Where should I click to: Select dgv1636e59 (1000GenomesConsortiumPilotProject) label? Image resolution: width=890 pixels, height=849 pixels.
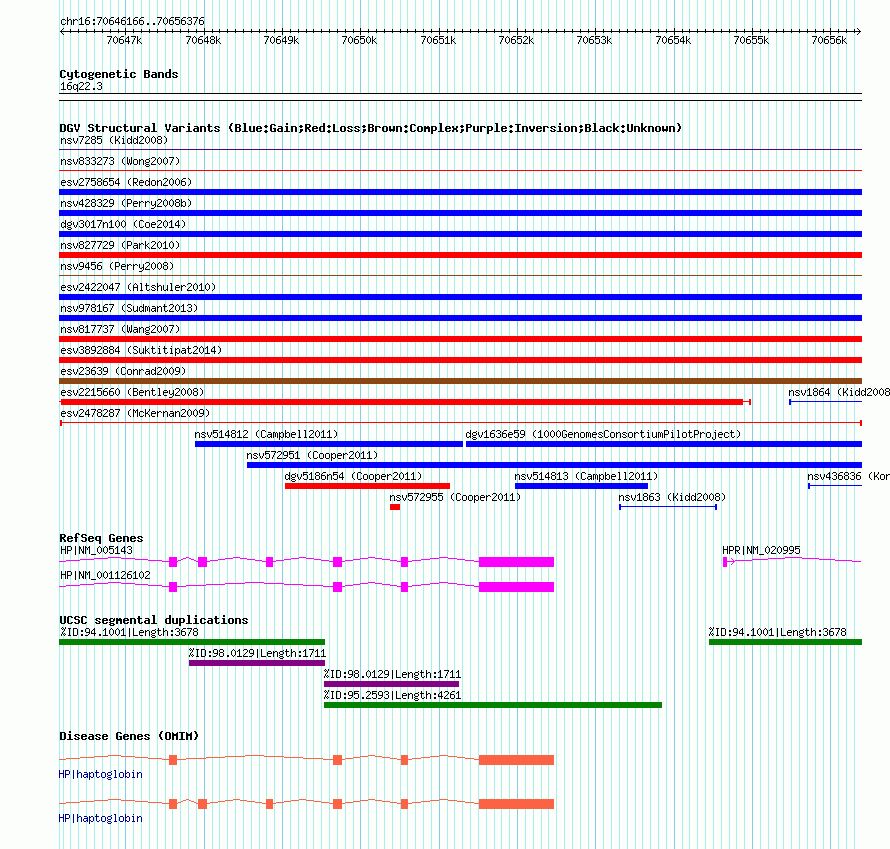(603, 434)
